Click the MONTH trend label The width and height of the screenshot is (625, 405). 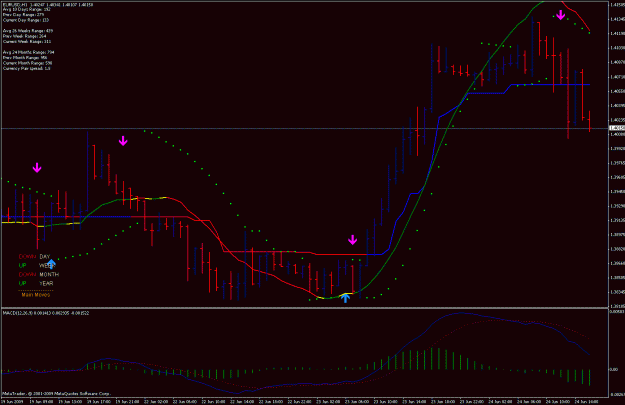(x=49, y=275)
